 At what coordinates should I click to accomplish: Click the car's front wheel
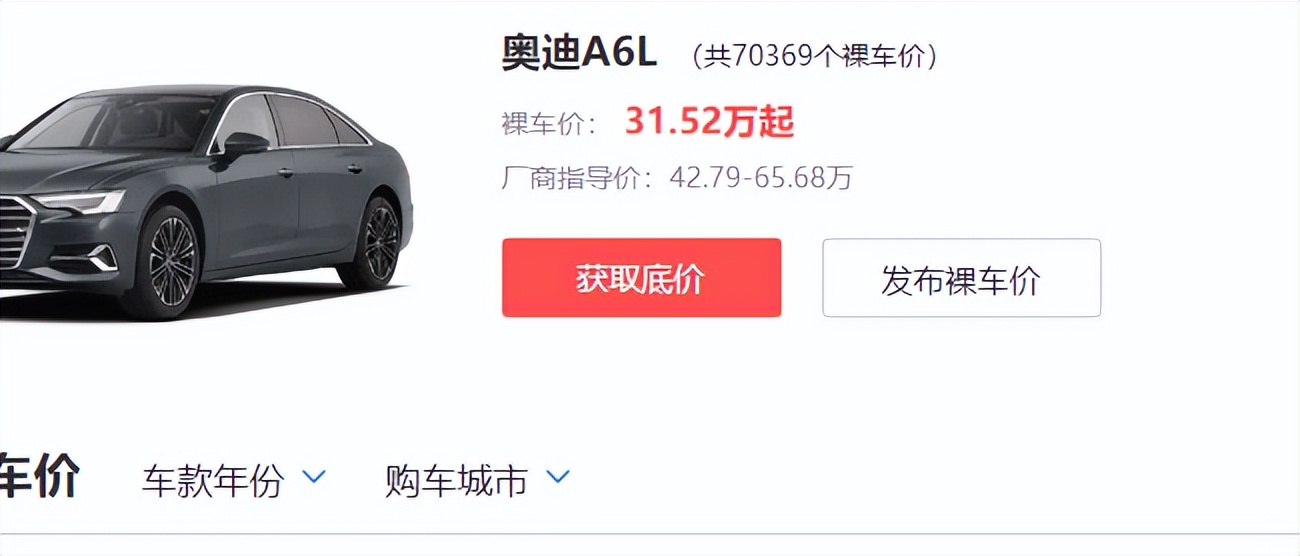(173, 262)
